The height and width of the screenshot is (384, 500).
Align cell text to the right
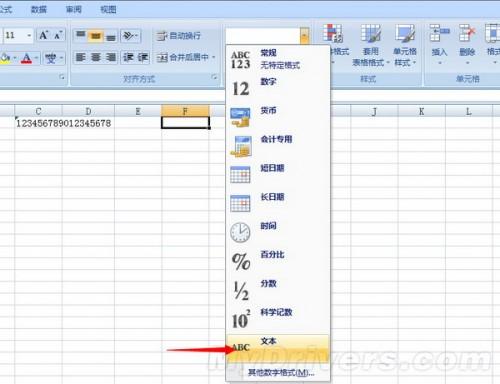(x=110, y=57)
